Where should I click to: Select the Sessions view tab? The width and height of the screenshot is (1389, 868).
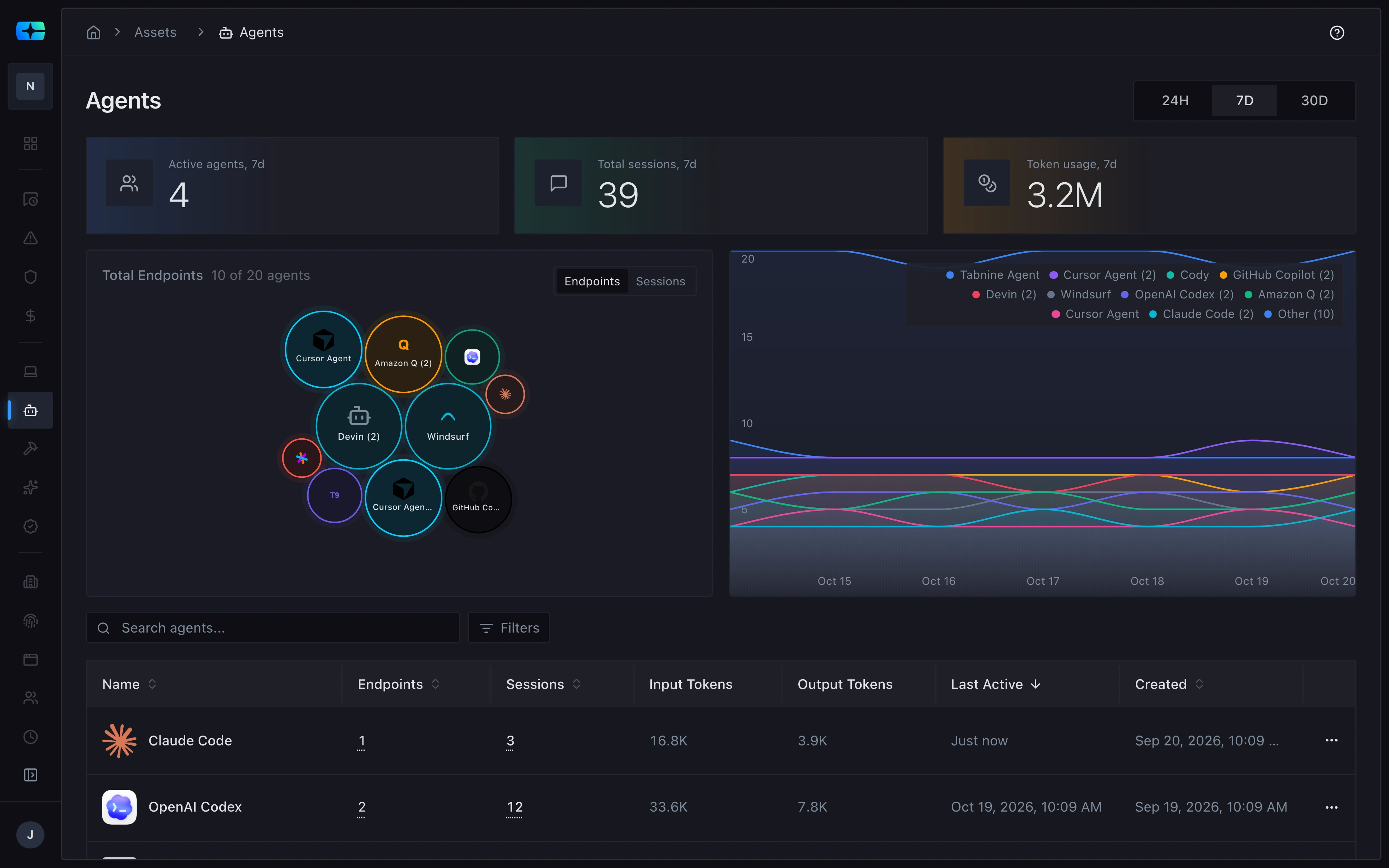[x=660, y=281]
